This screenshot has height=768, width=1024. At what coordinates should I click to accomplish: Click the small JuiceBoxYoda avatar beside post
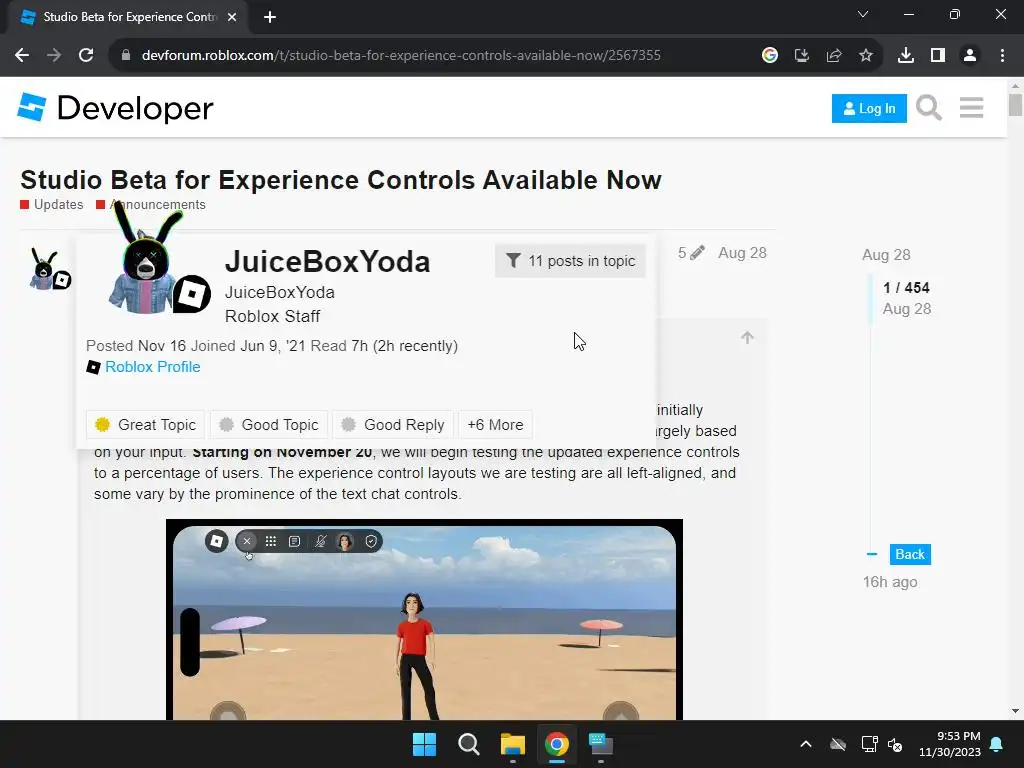coord(49,269)
